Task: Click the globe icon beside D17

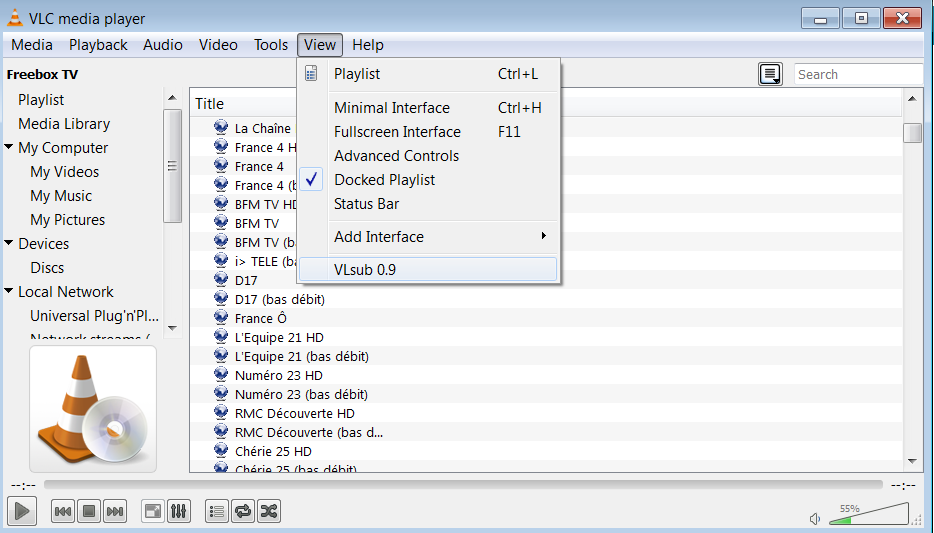Action: pyautogui.click(x=221, y=279)
